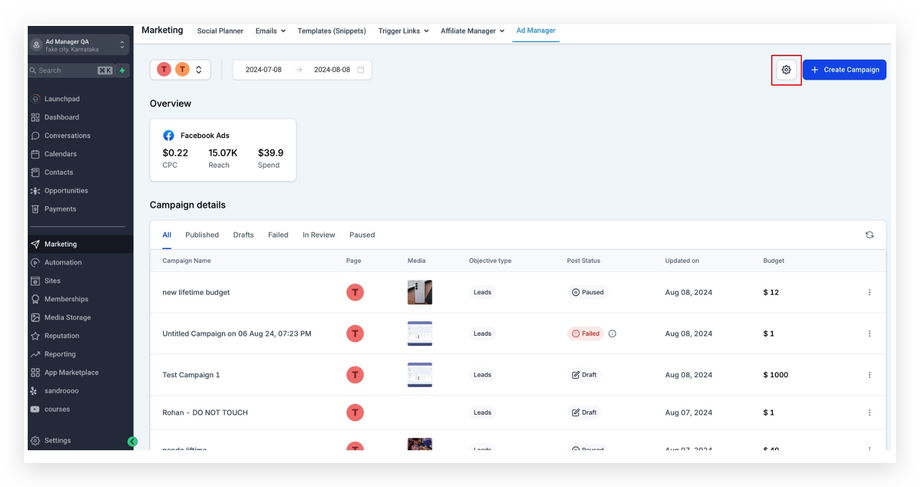Switch to the Drafts campaigns tab
The height and width of the screenshot is (487, 920).
[x=243, y=235]
